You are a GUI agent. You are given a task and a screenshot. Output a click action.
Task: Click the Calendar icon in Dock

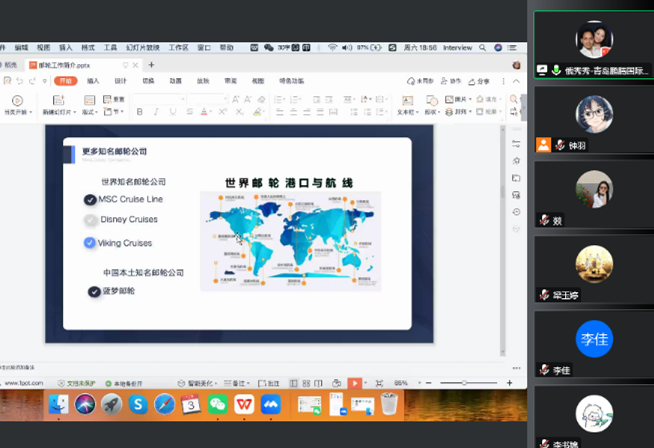pyautogui.click(x=190, y=404)
